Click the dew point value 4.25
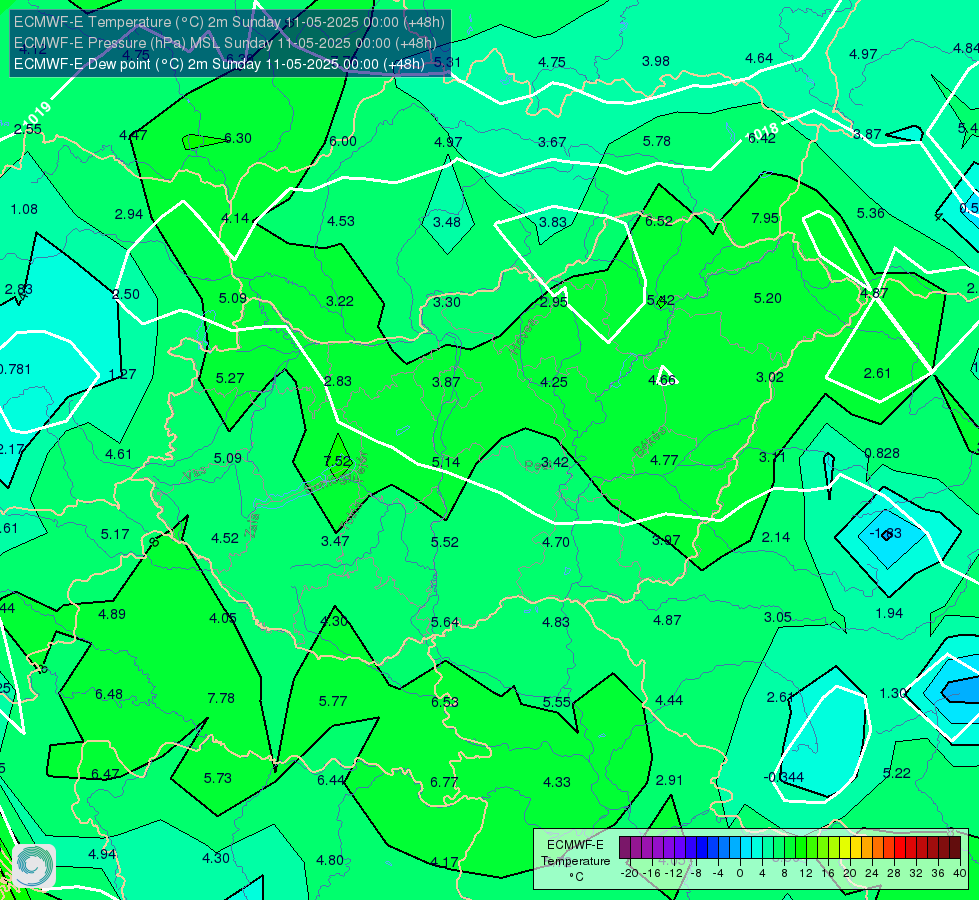The image size is (979, 900). 554,382
